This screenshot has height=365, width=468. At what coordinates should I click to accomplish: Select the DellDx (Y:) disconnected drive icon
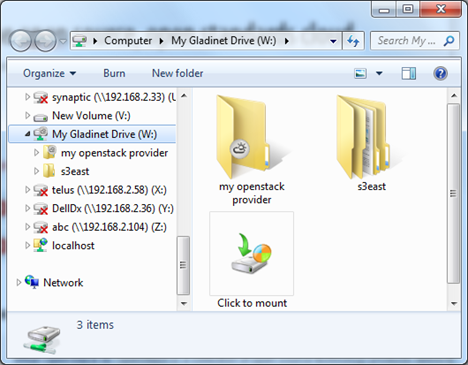coord(41,209)
